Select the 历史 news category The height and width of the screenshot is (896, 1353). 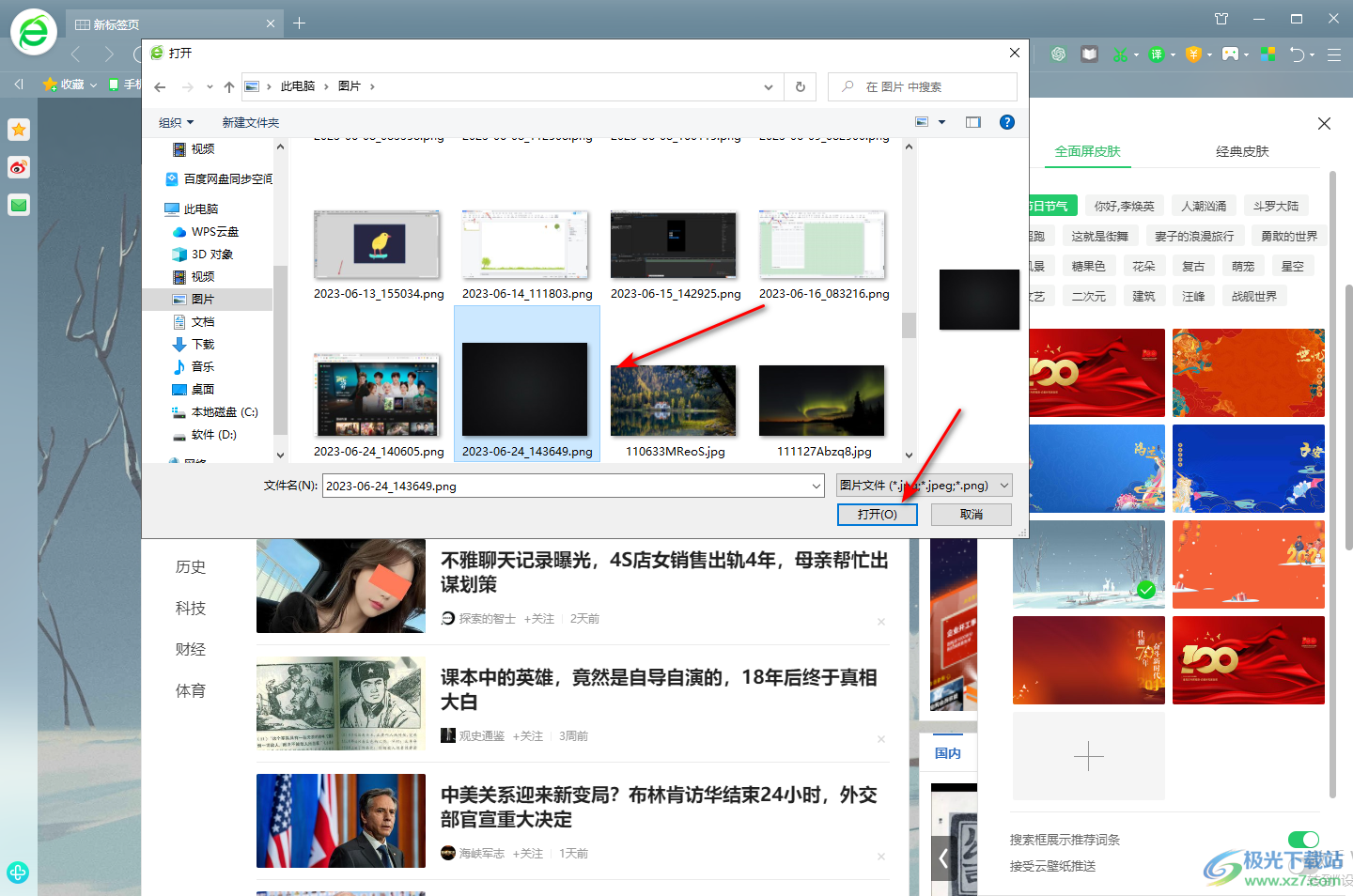click(x=191, y=566)
